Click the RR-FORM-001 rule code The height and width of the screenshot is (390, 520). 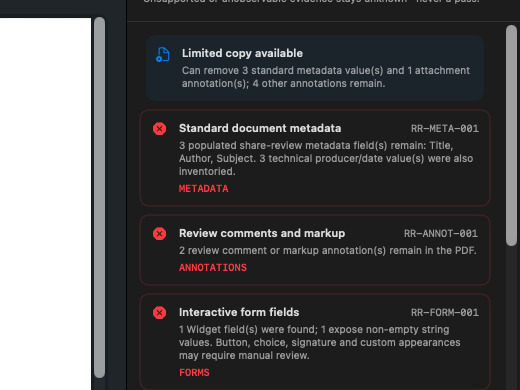445,313
